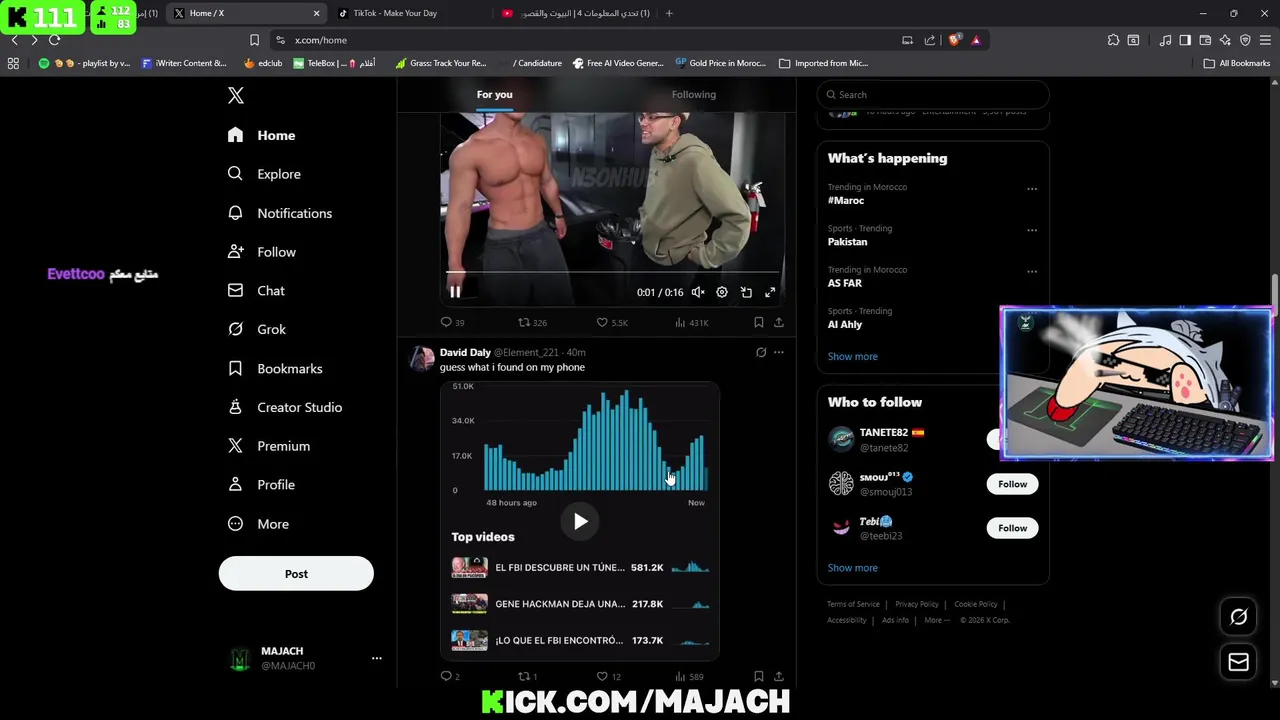
Task: Reload the page in the browser
Action: 54,40
